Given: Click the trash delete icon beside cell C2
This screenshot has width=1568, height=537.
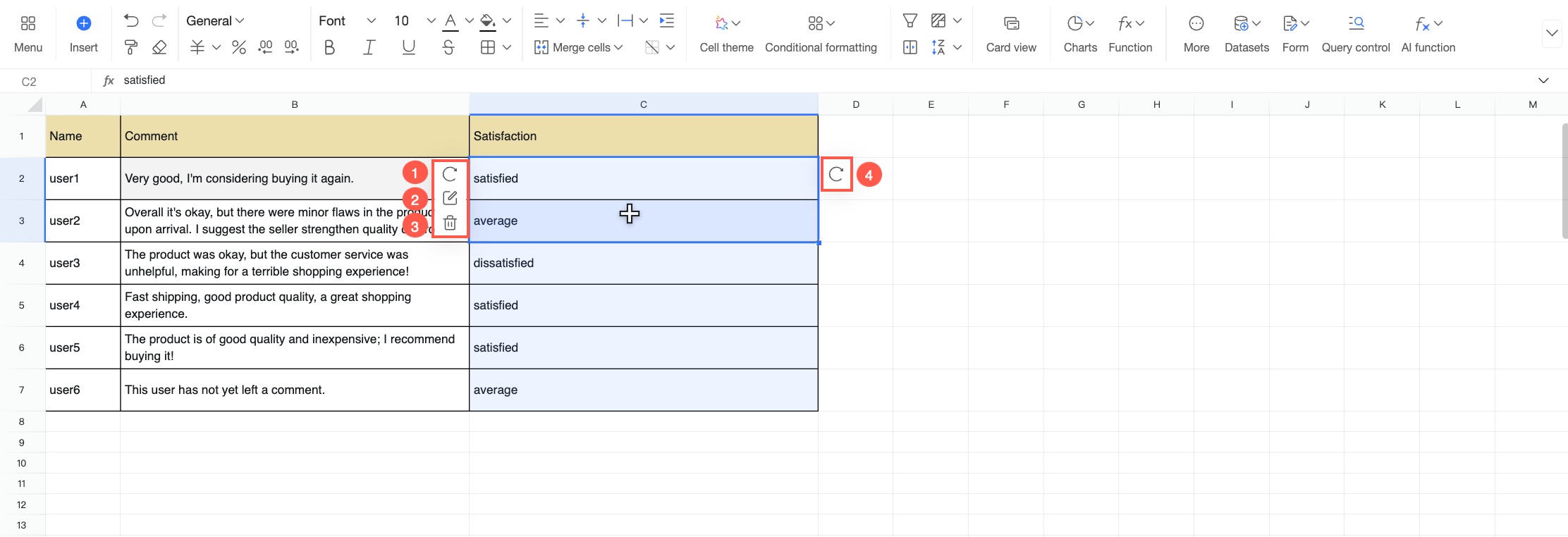Looking at the screenshot, I should (450, 223).
